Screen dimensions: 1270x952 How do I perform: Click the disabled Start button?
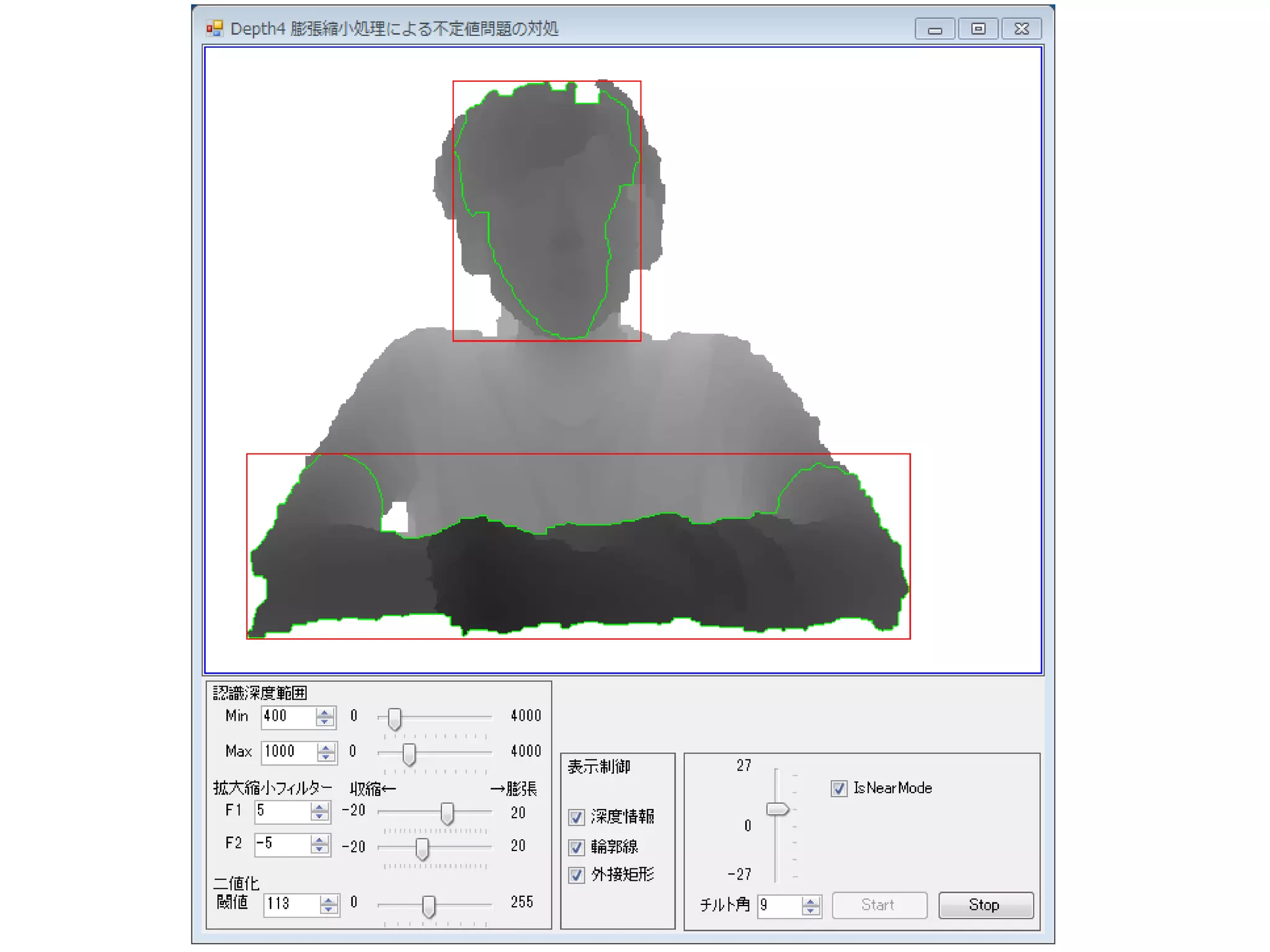point(879,905)
